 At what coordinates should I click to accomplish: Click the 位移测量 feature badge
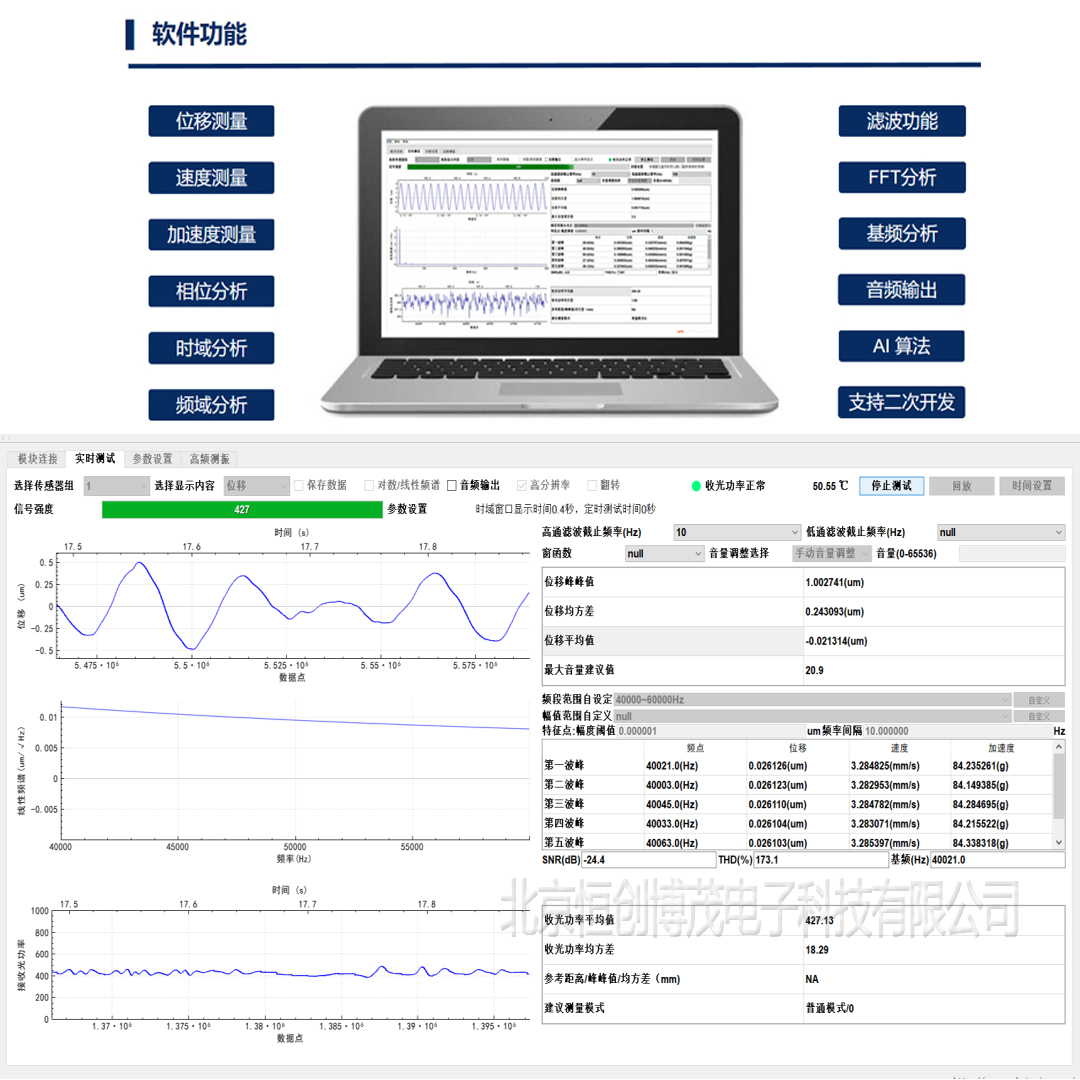(x=211, y=122)
